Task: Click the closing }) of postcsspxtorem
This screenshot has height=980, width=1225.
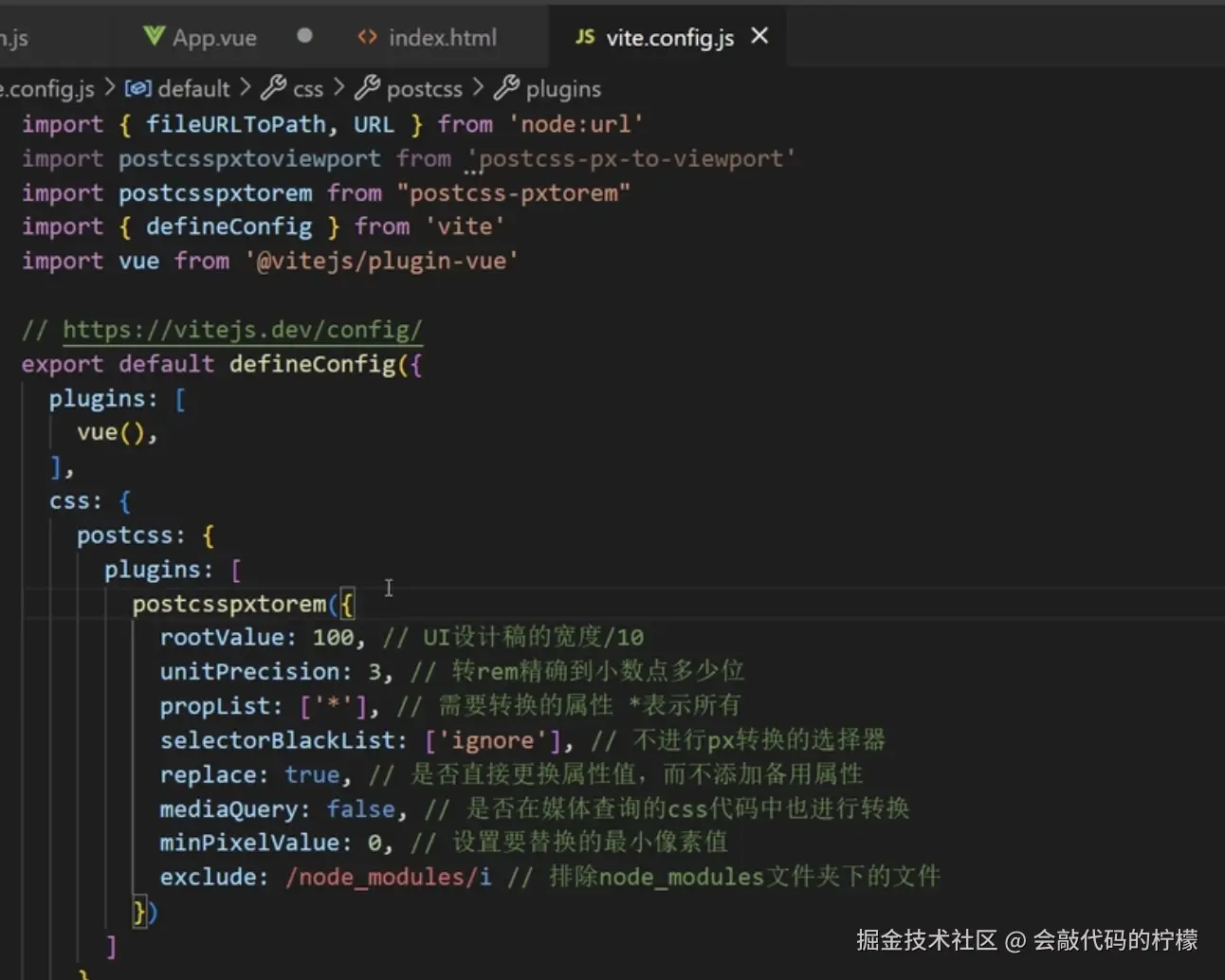Action: click(x=145, y=912)
